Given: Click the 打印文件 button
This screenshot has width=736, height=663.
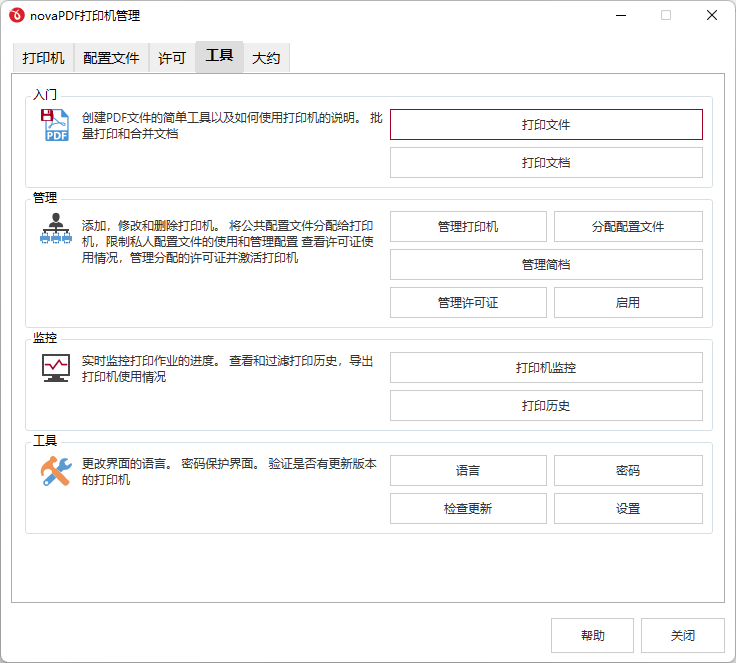Looking at the screenshot, I should [x=546, y=124].
